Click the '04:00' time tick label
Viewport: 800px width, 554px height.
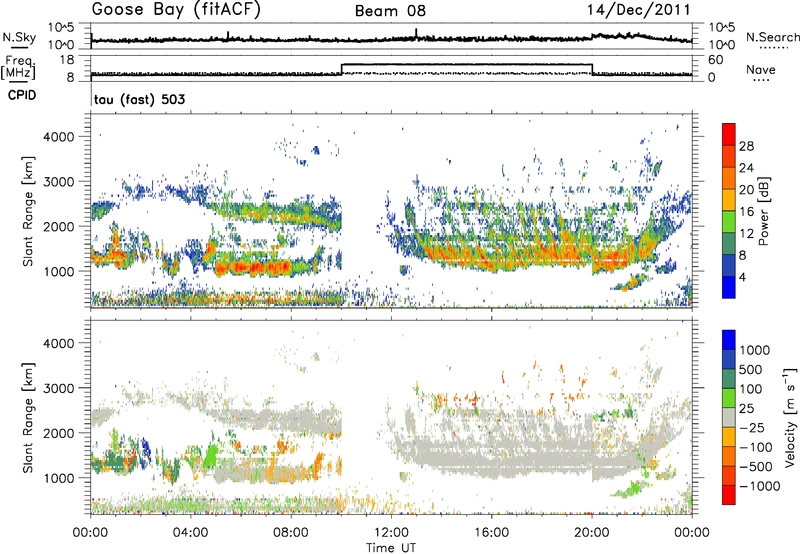pos(190,533)
